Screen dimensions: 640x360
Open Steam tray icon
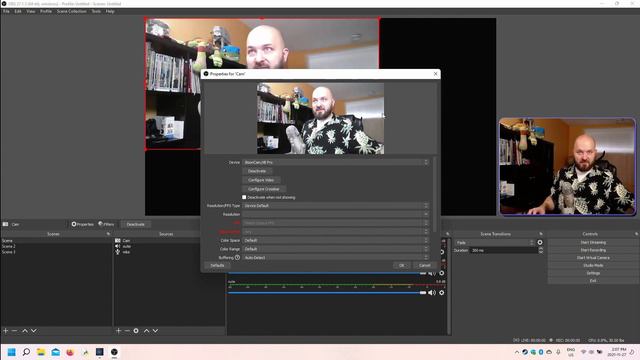point(525,352)
